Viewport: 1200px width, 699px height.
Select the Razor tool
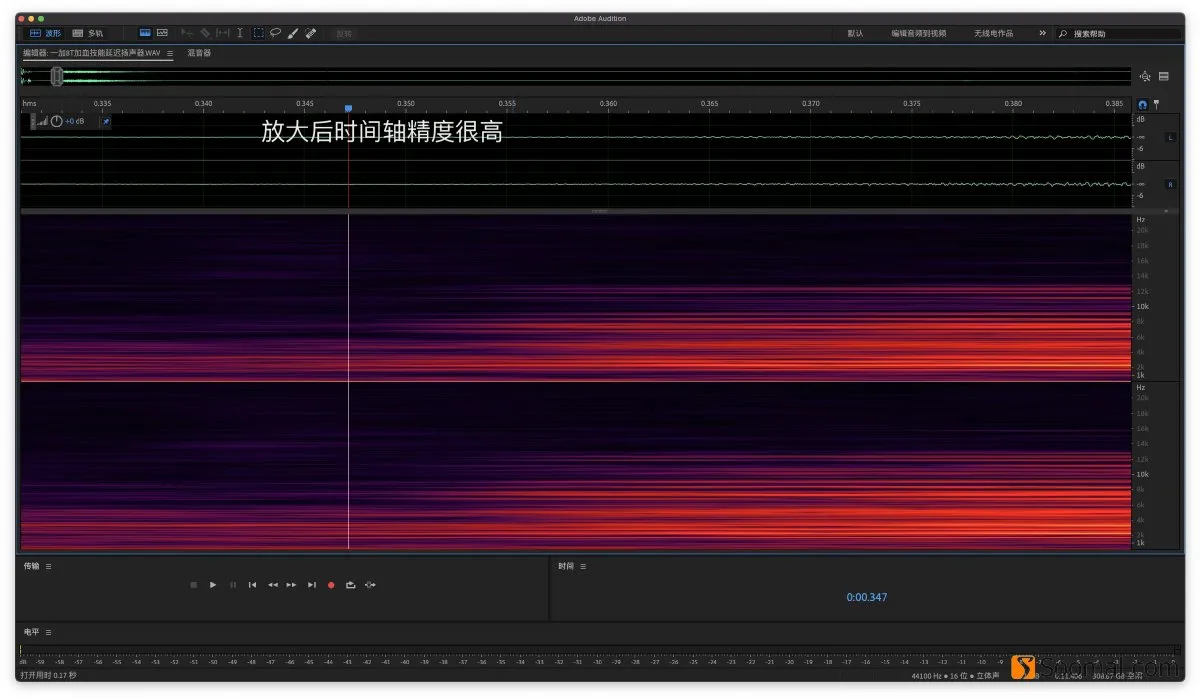(x=204, y=33)
